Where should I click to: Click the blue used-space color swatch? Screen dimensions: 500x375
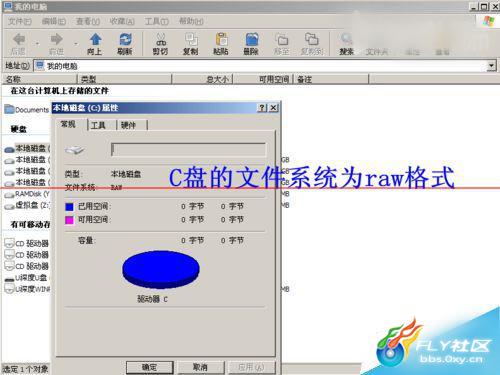pyautogui.click(x=69, y=207)
